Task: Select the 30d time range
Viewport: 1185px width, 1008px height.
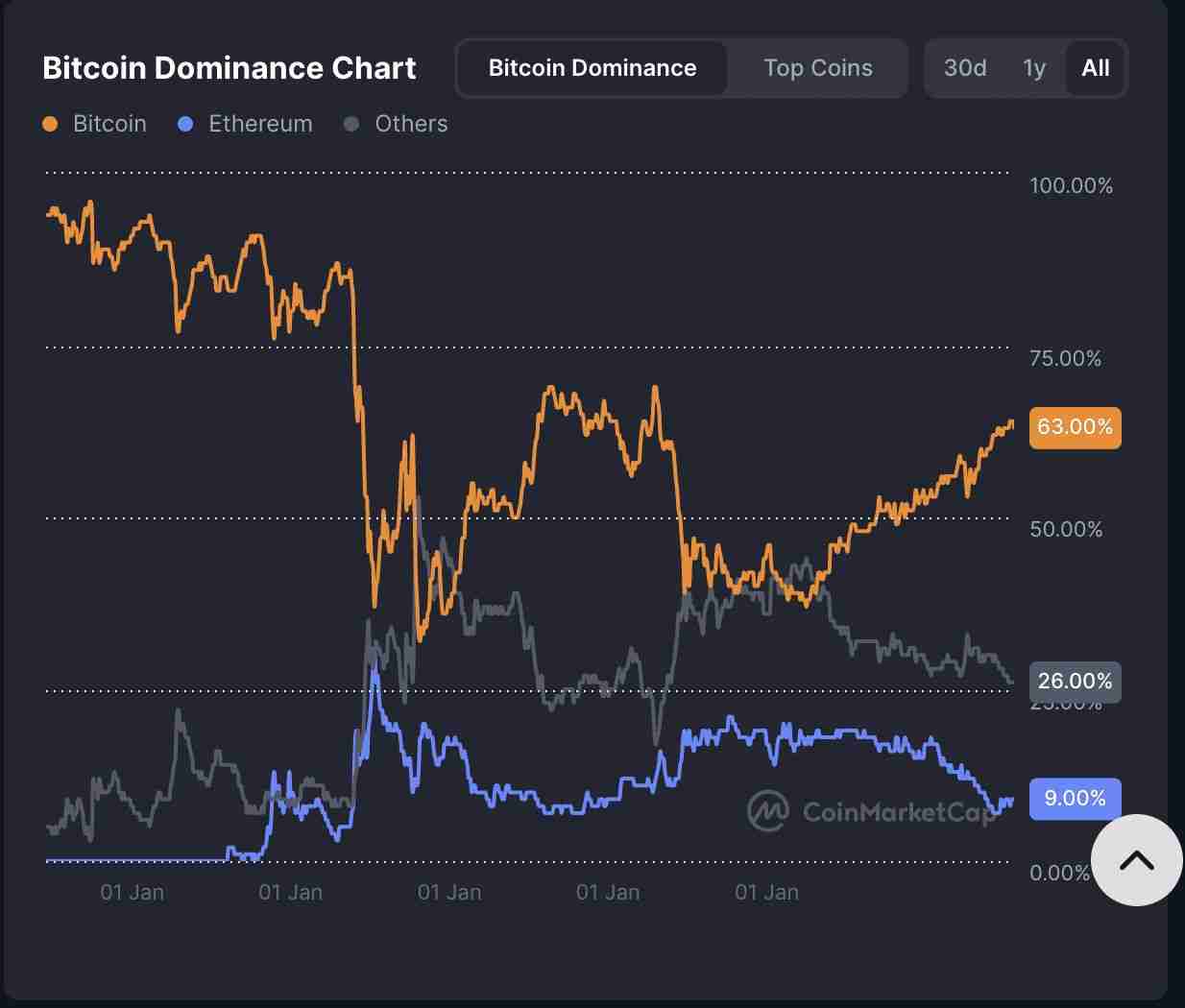Action: [965, 68]
